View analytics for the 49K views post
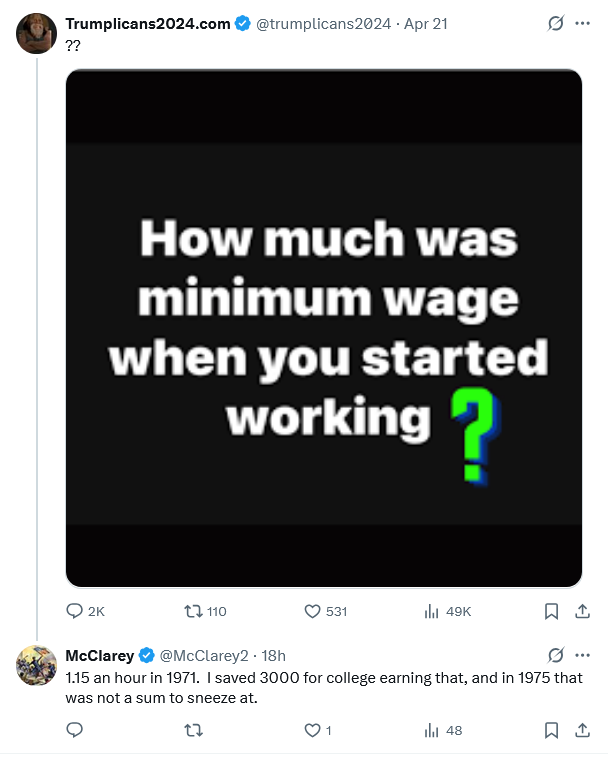This screenshot has width=609, height=763. [x=433, y=611]
